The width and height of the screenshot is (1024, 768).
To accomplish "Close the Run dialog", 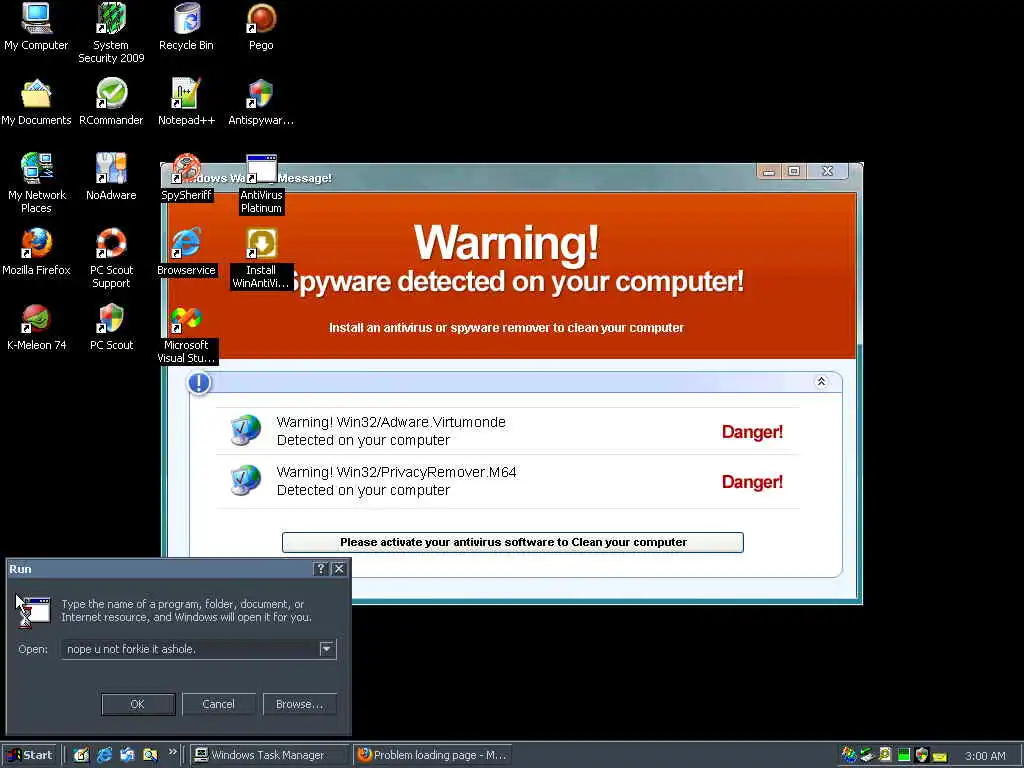I will (x=339, y=569).
